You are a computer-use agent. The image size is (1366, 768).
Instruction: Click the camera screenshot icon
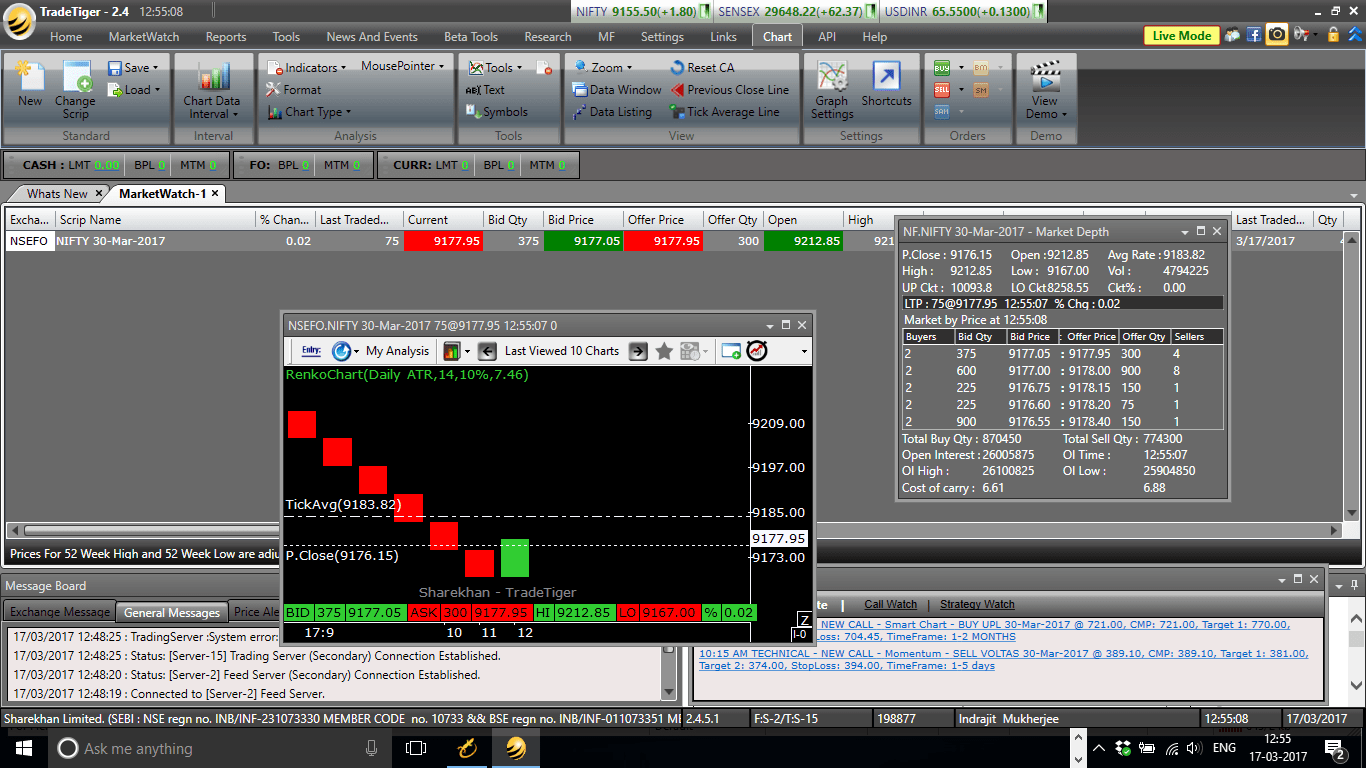[x=1277, y=34]
